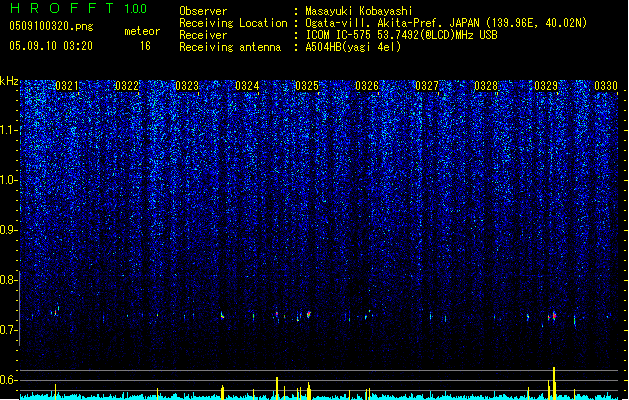
Task: Click the Receiving antenna field label
Action: [230, 47]
